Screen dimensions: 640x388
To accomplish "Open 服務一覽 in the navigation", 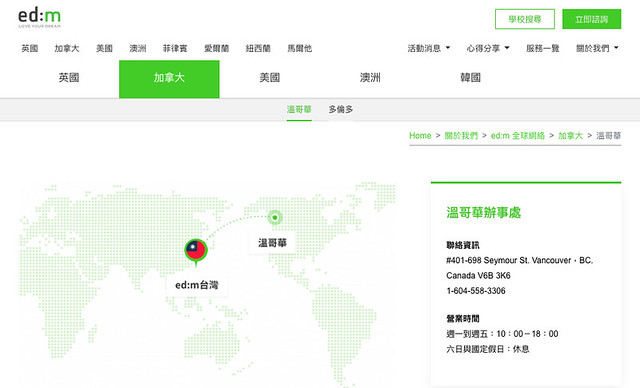I will point(542,49).
